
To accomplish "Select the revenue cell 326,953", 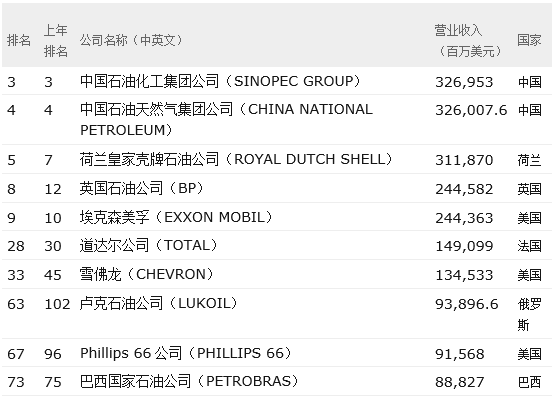I will tap(464, 82).
